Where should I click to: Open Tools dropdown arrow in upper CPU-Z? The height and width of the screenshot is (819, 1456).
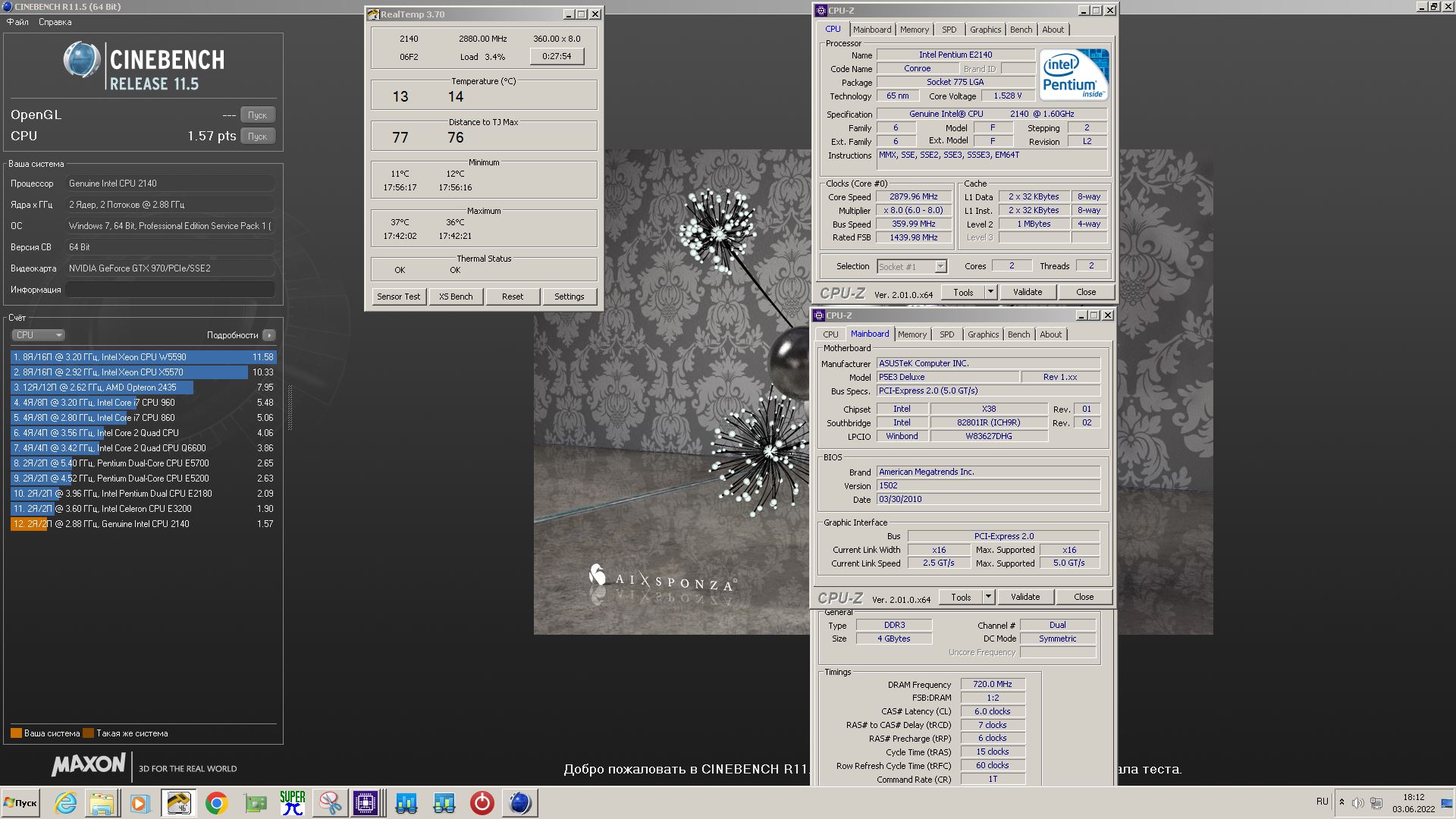pyautogui.click(x=990, y=292)
